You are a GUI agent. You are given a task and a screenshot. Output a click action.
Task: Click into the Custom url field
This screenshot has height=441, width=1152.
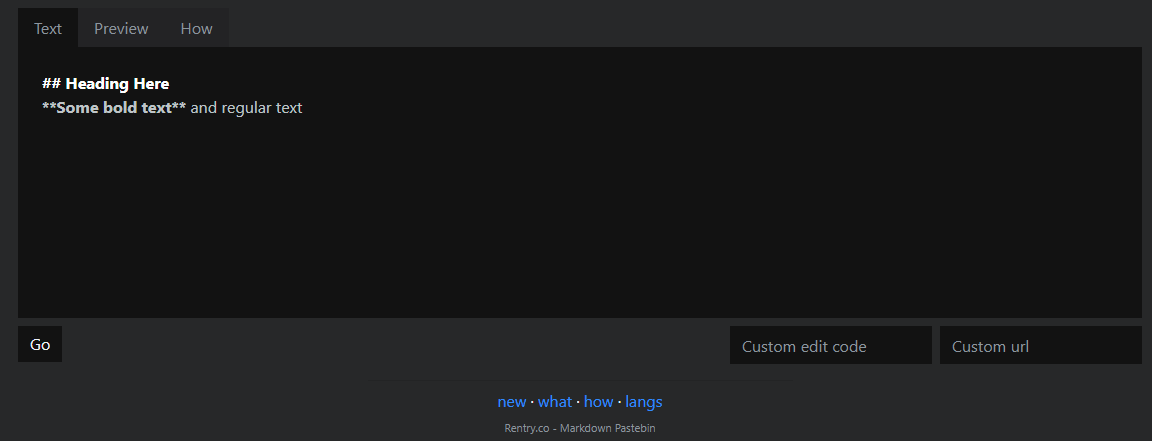pyautogui.click(x=1040, y=346)
